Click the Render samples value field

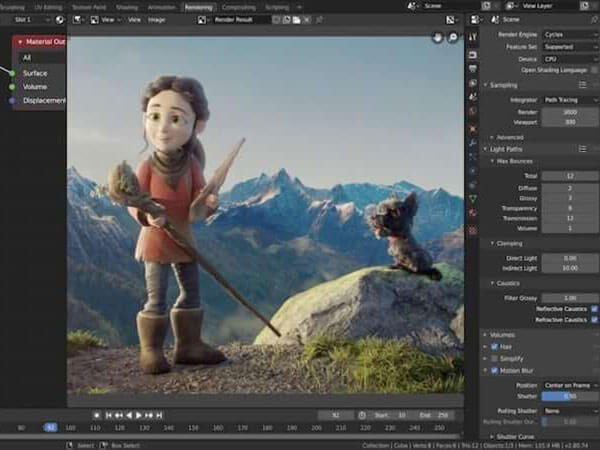(x=568, y=112)
